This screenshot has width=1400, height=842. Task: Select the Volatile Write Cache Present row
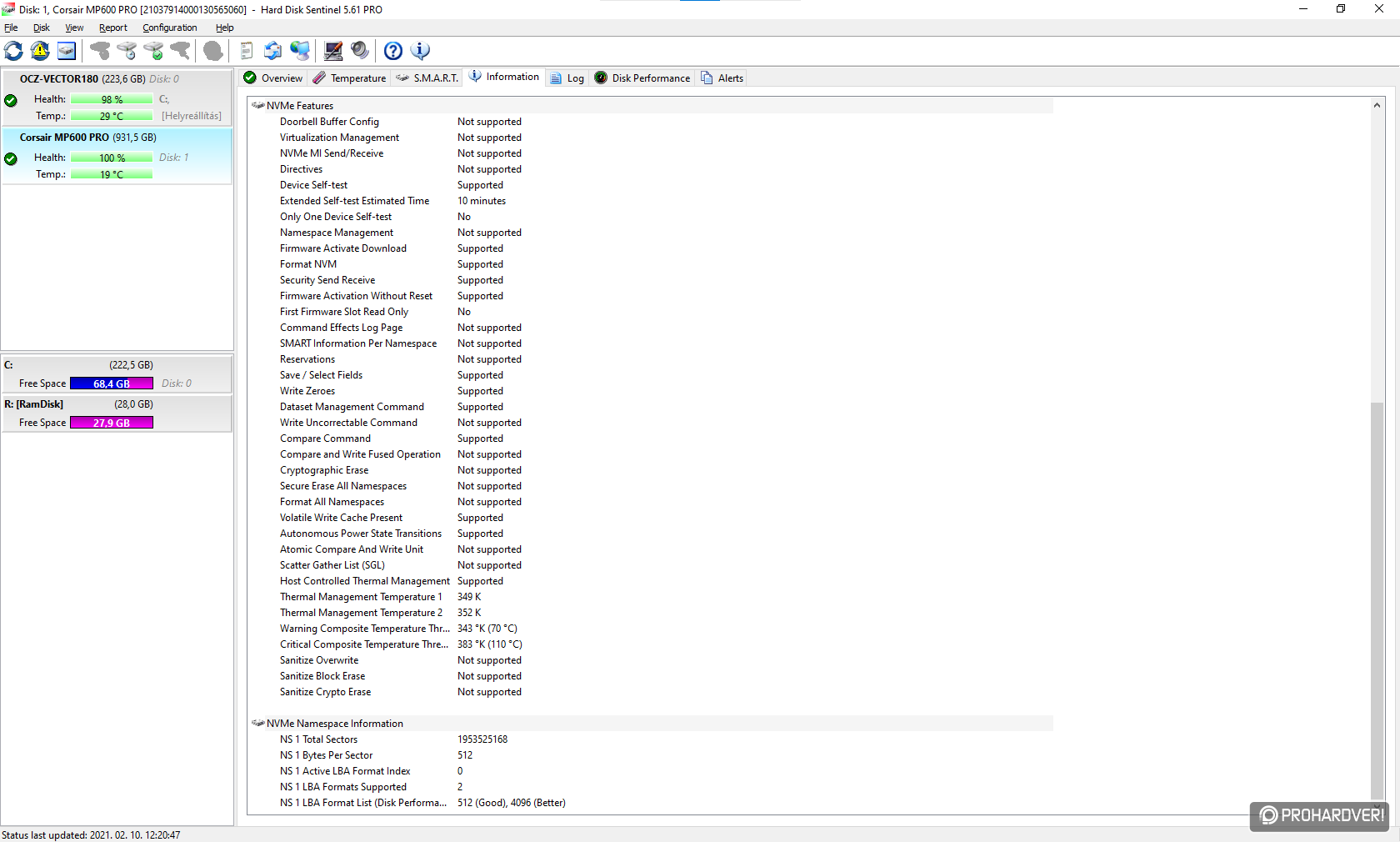pos(650,518)
